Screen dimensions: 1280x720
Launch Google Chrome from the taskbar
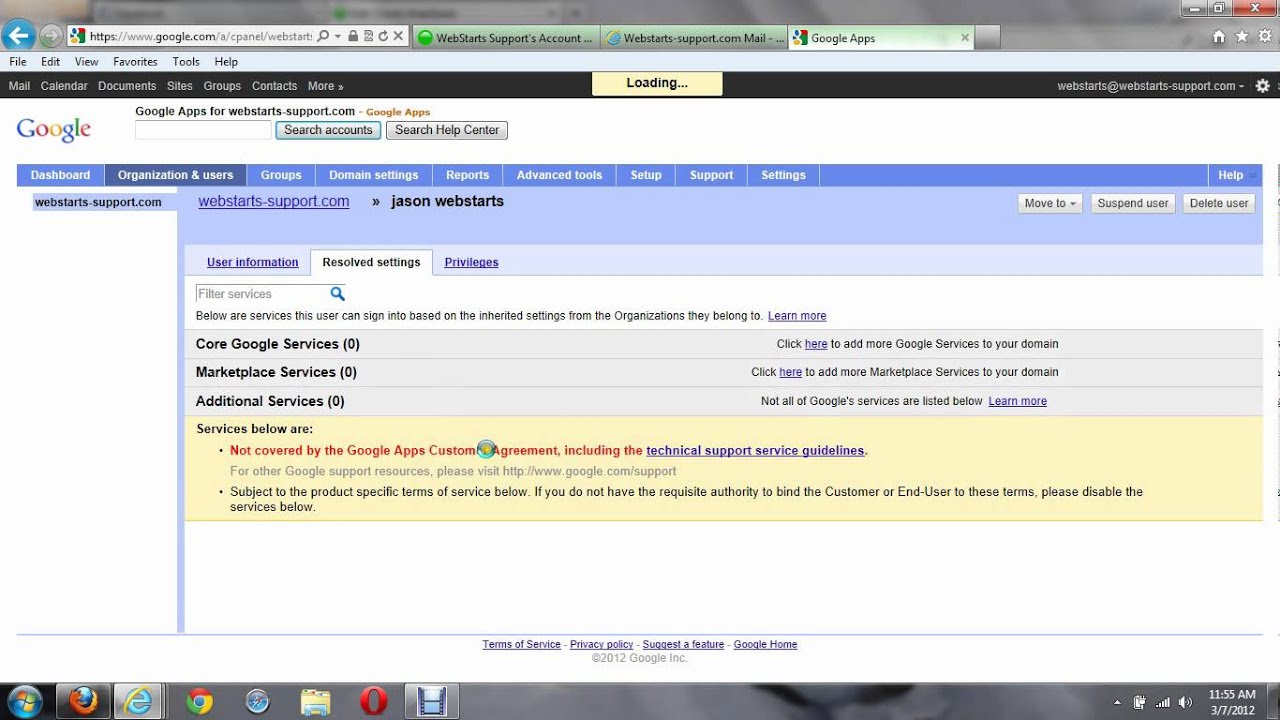pos(199,702)
